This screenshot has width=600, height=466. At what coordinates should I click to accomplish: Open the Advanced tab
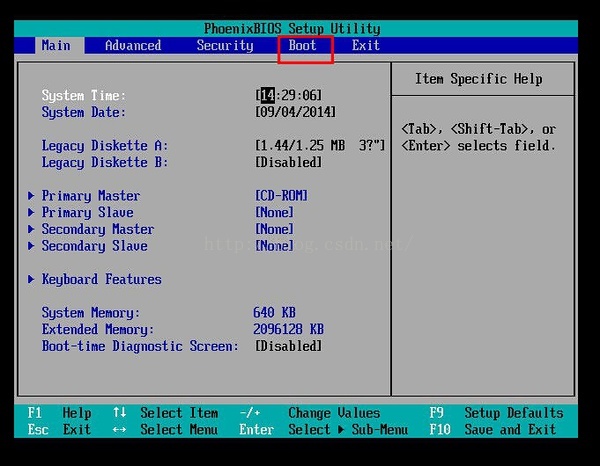(133, 45)
